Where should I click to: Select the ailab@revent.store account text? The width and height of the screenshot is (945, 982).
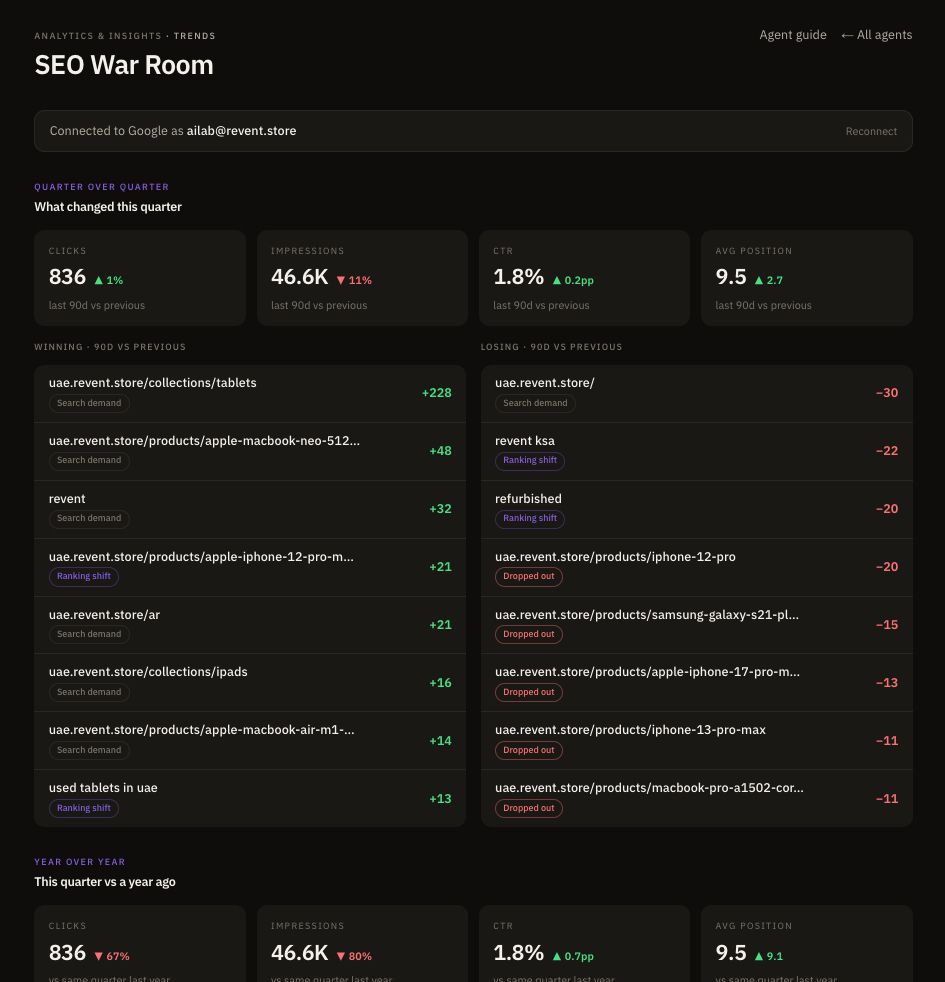tap(241, 131)
